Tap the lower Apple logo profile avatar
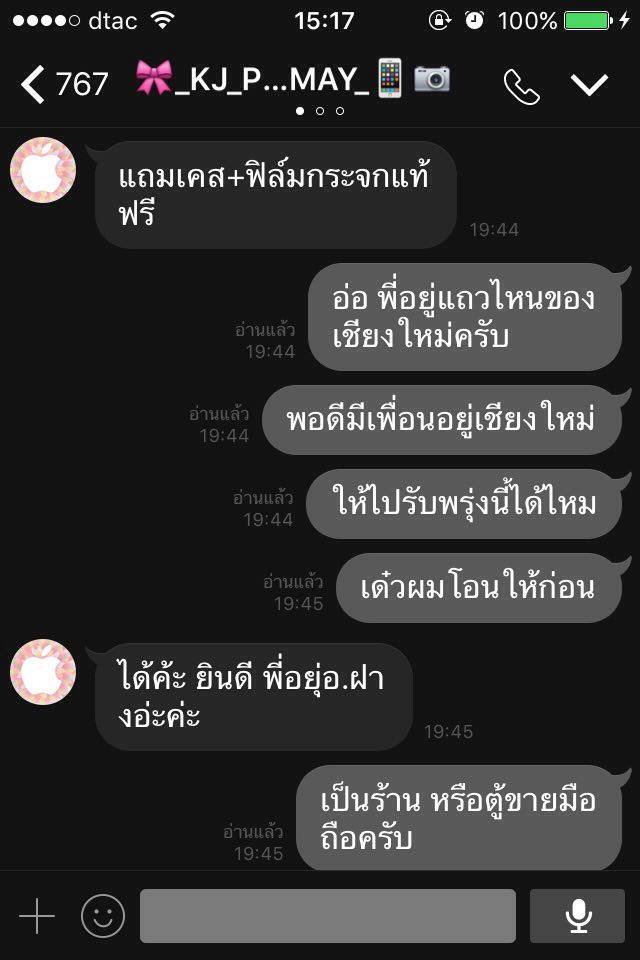The width and height of the screenshot is (640, 960). [x=43, y=672]
